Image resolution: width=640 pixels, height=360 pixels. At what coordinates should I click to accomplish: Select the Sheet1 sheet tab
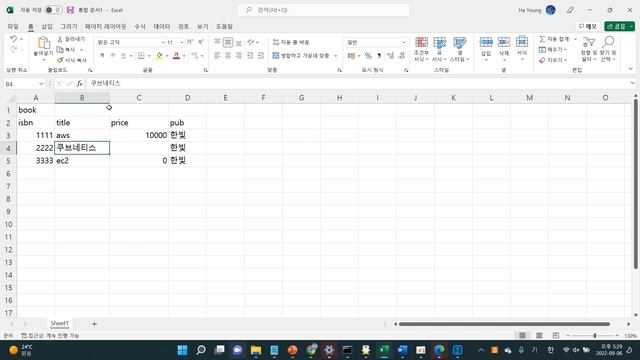tap(60, 323)
